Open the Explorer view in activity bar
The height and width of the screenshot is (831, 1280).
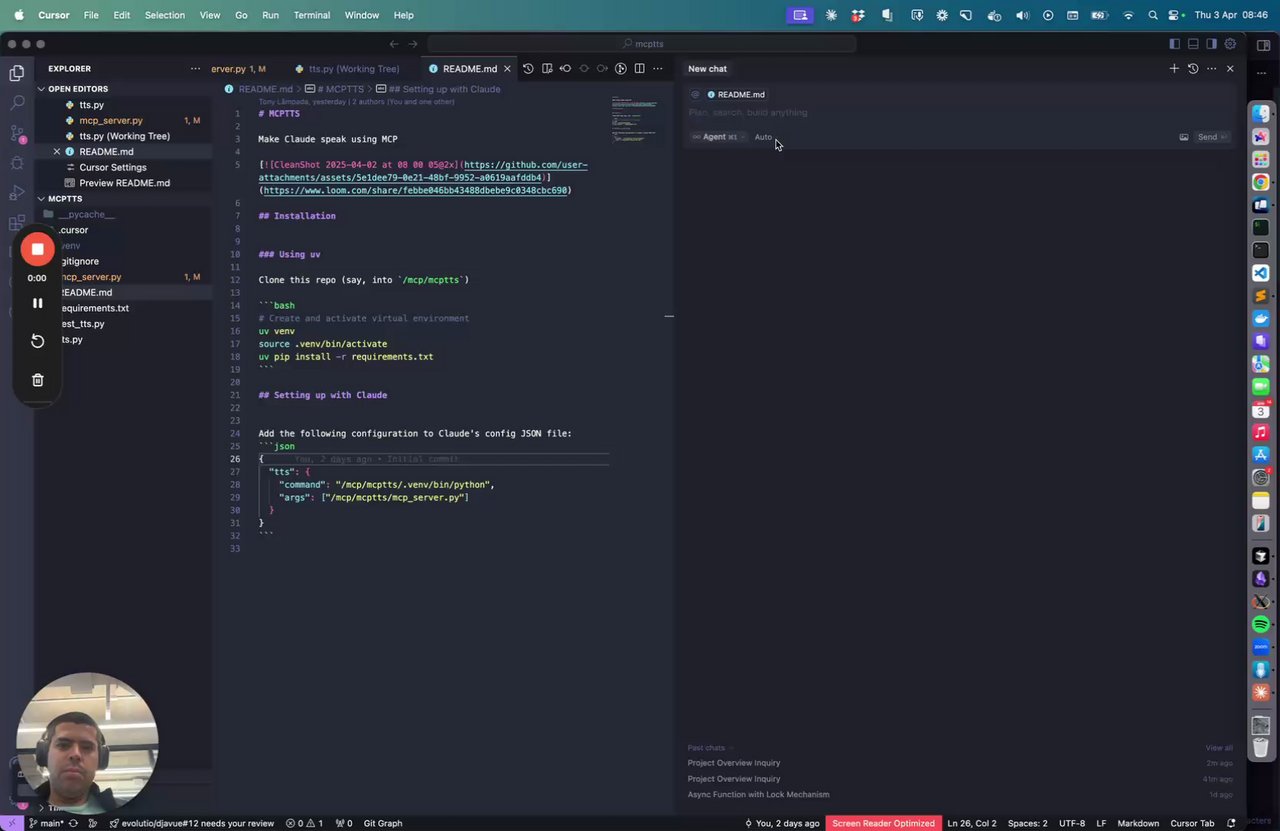coord(17,73)
